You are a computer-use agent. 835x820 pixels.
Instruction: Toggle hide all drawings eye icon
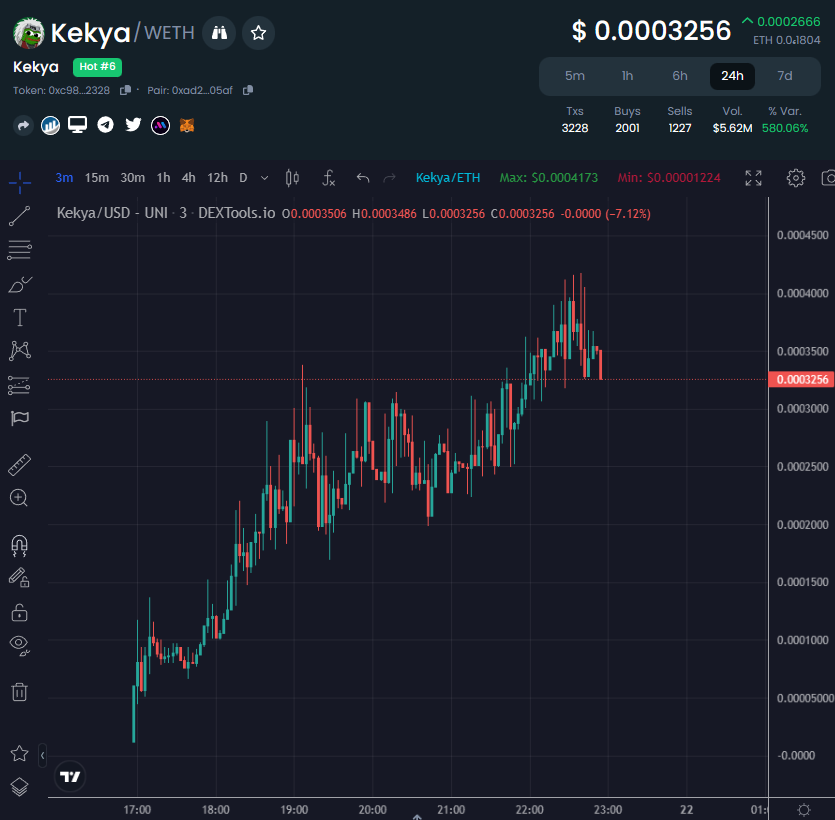point(20,645)
